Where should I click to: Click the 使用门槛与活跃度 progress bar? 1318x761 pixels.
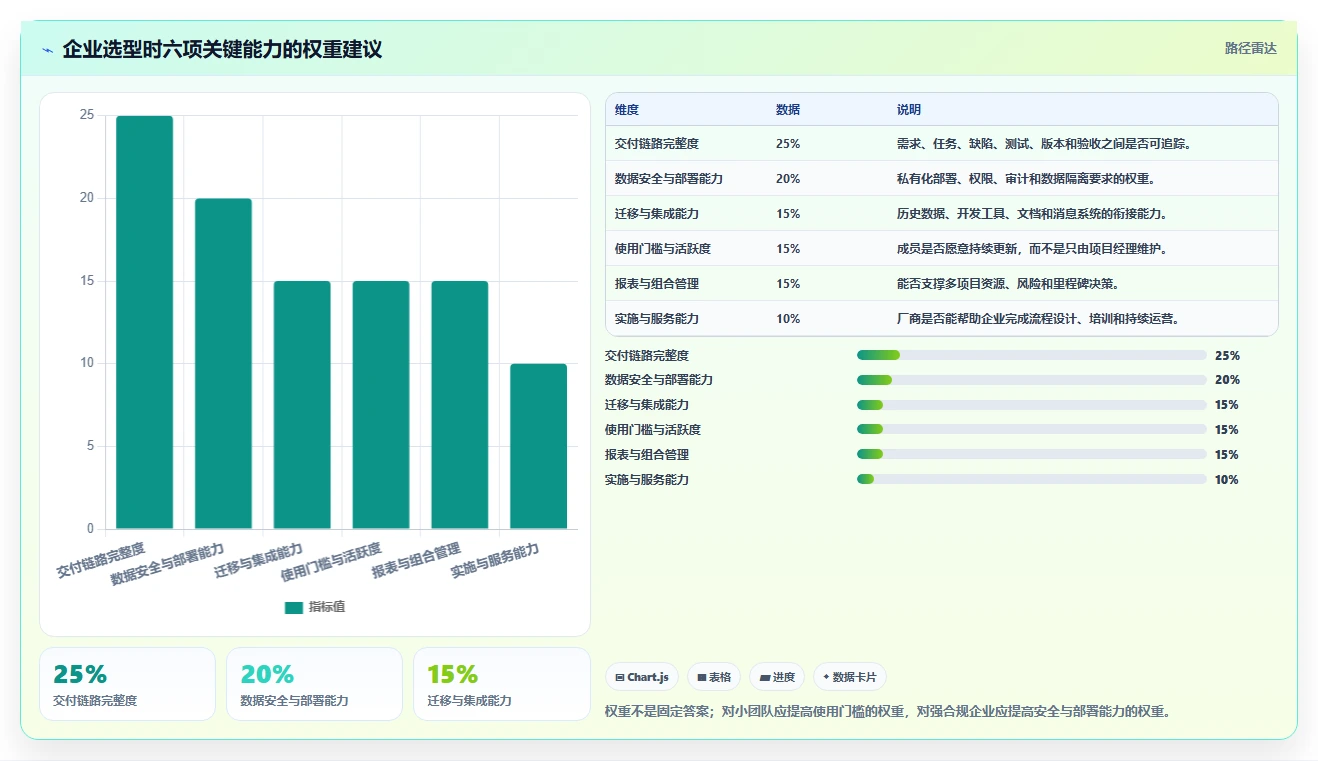[x=1031, y=430]
